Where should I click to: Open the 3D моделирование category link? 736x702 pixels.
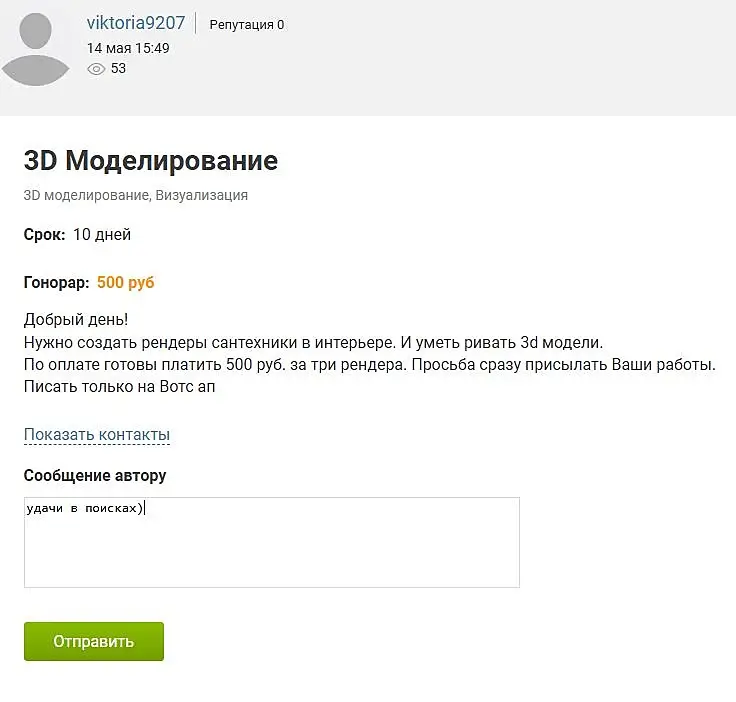[87, 196]
